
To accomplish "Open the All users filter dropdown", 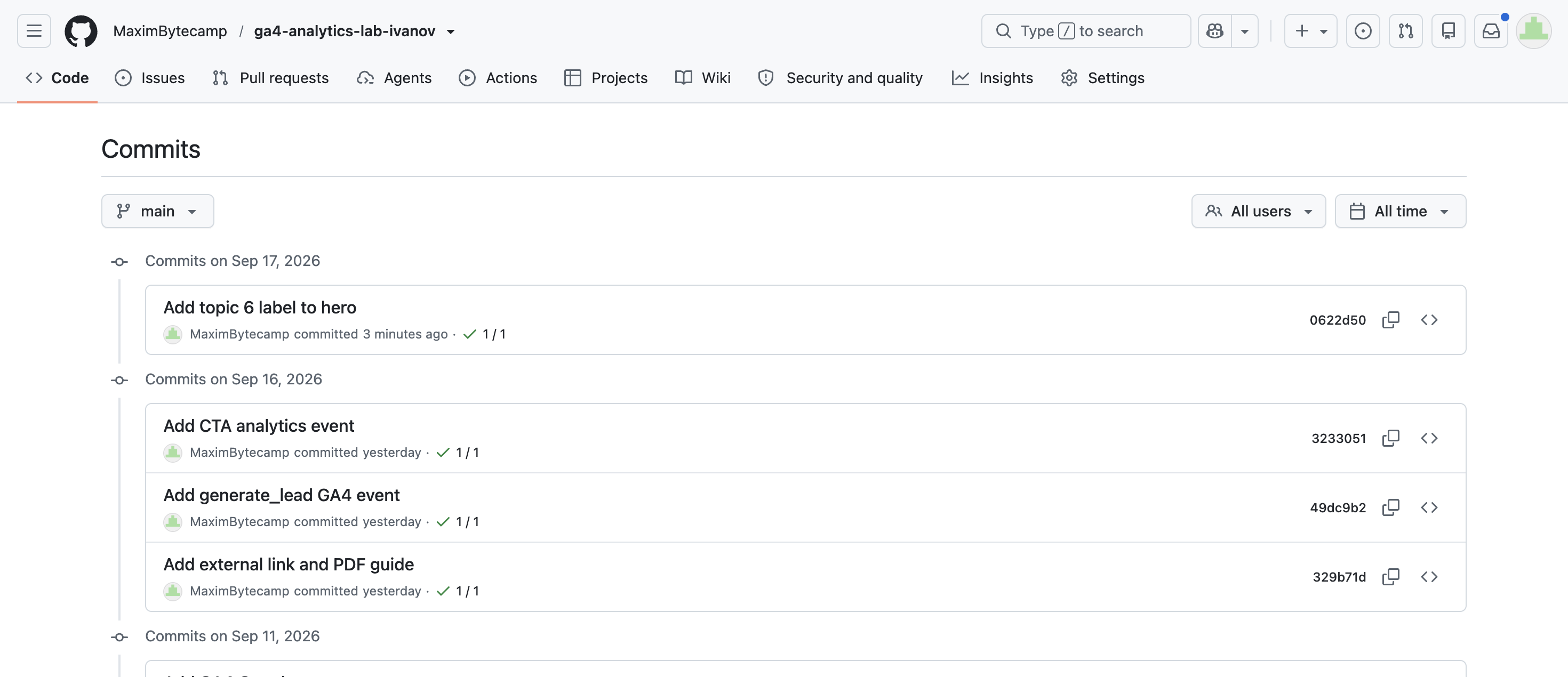I will [1258, 212].
